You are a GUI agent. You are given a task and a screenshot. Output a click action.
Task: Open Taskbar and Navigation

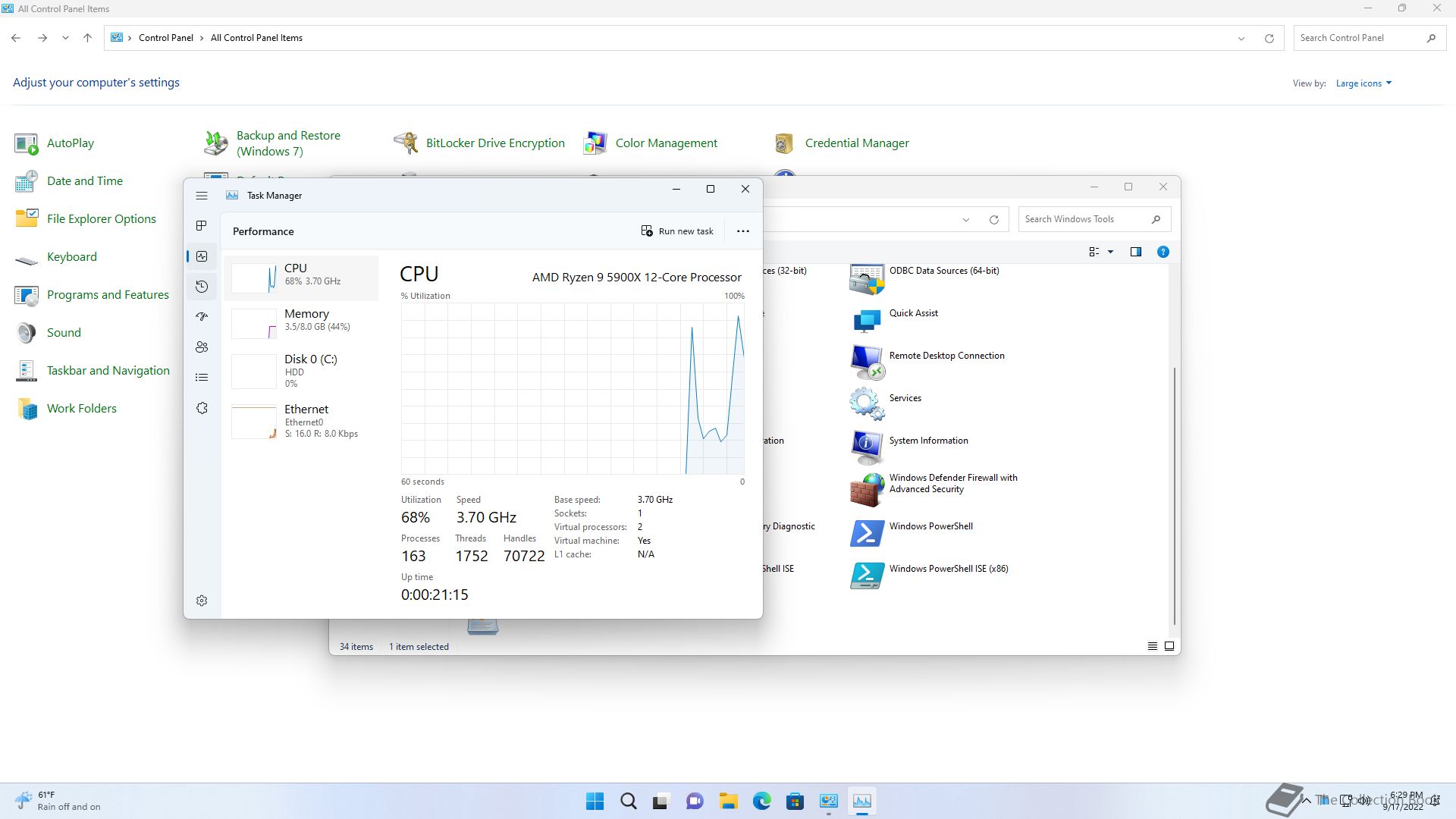(x=92, y=371)
